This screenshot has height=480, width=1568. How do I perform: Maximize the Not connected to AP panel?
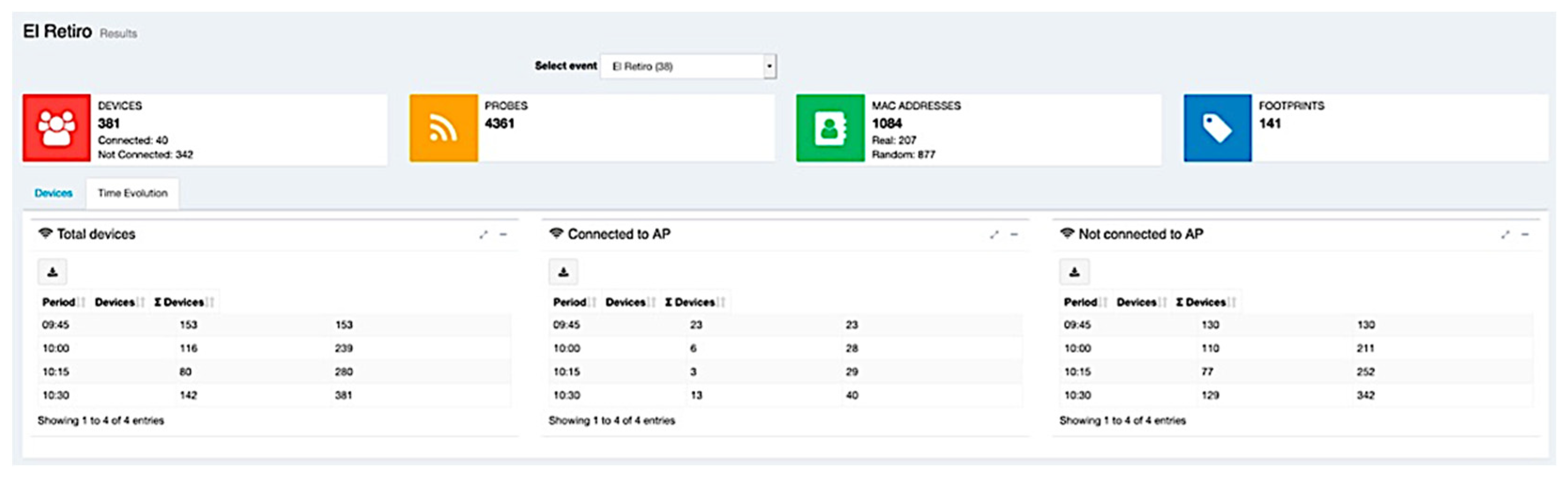(1505, 235)
